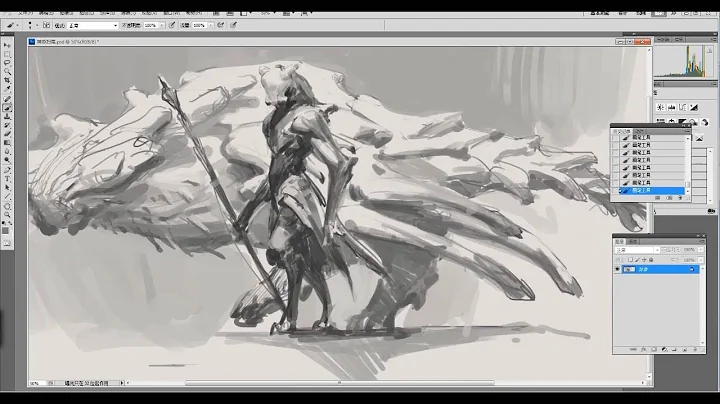Create new snapshot in History panel

[669, 198]
